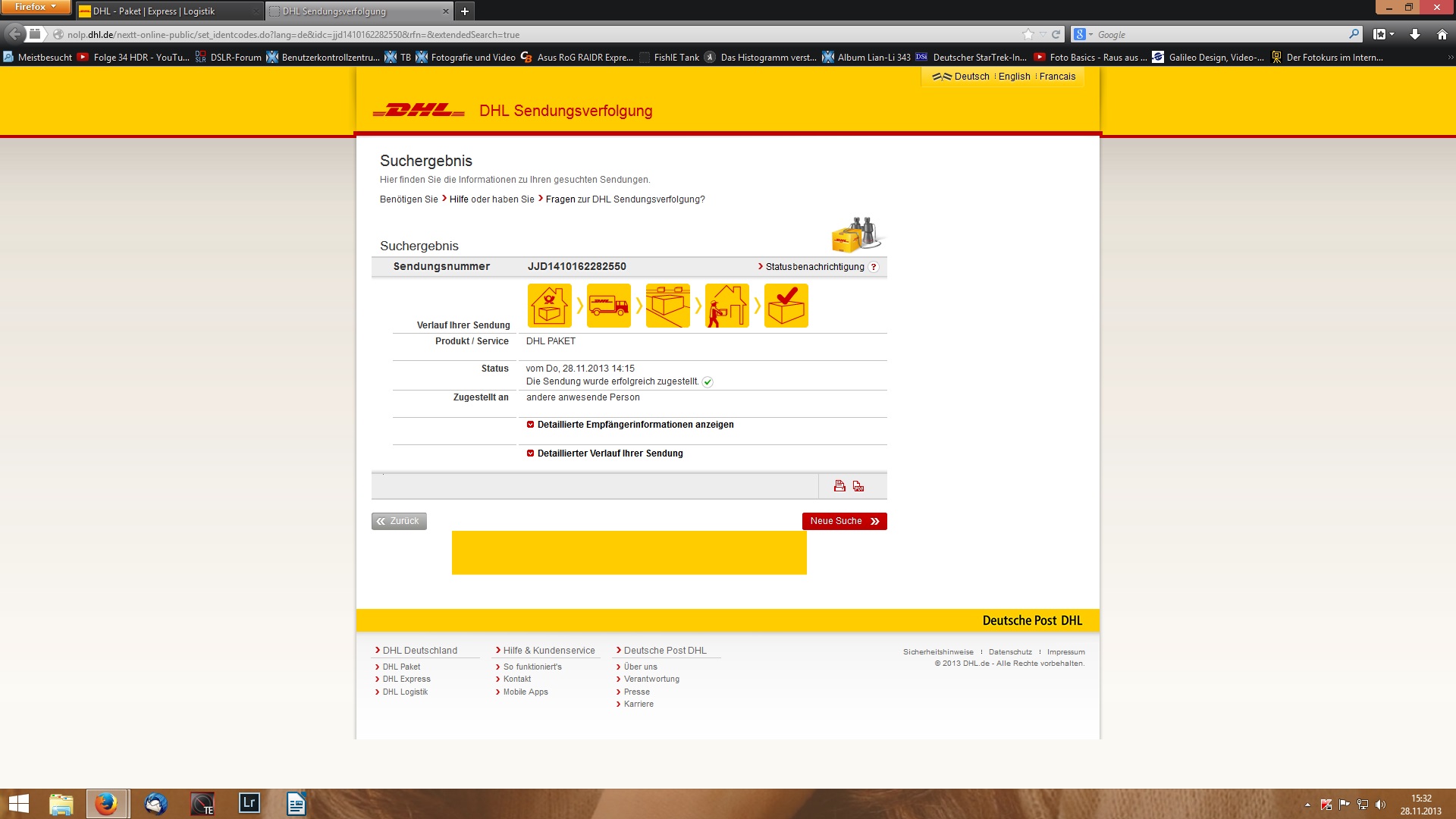Click the print icon below the results
The width and height of the screenshot is (1456, 819).
[x=839, y=486]
